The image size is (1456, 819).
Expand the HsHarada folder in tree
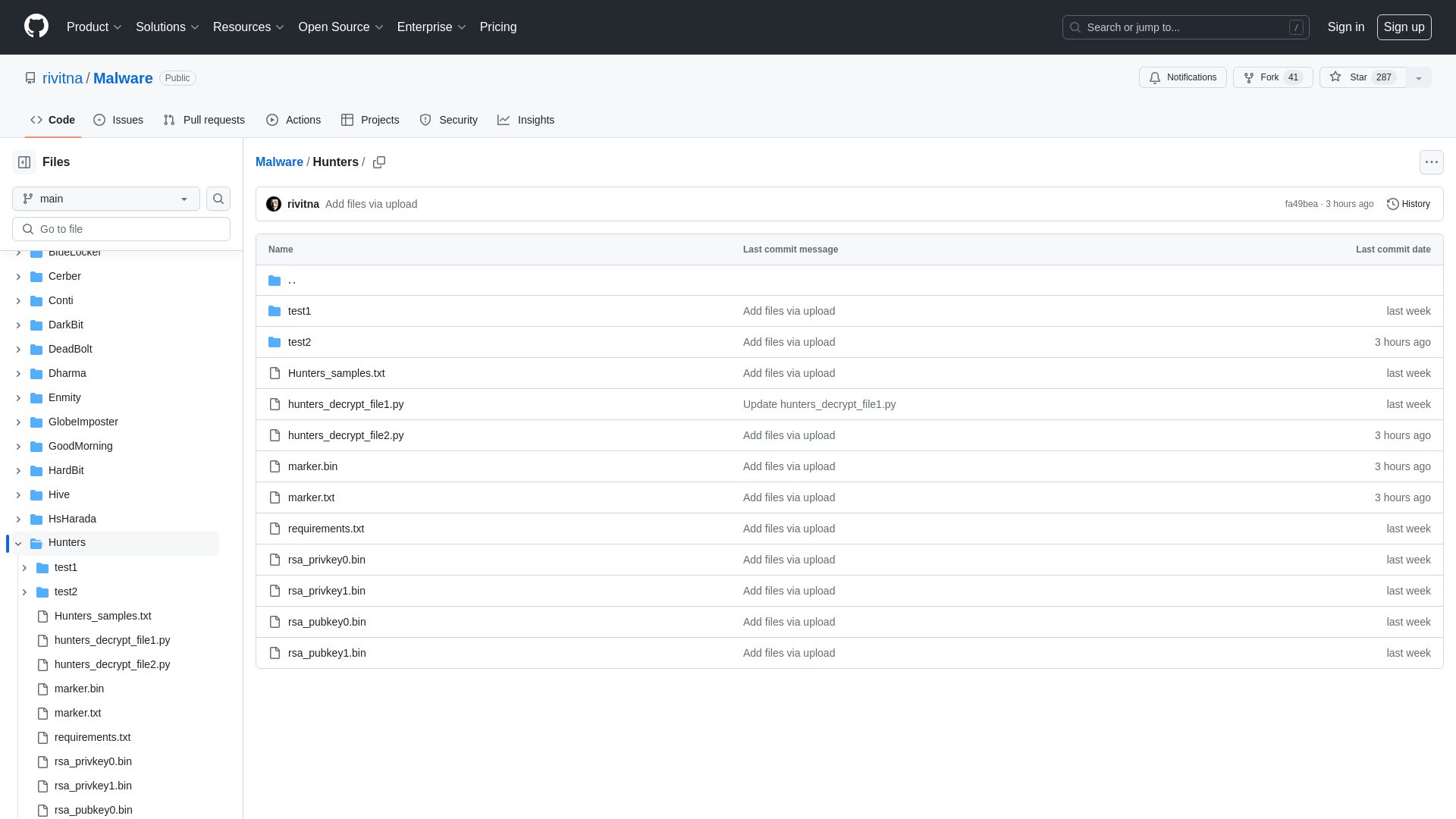point(18,519)
